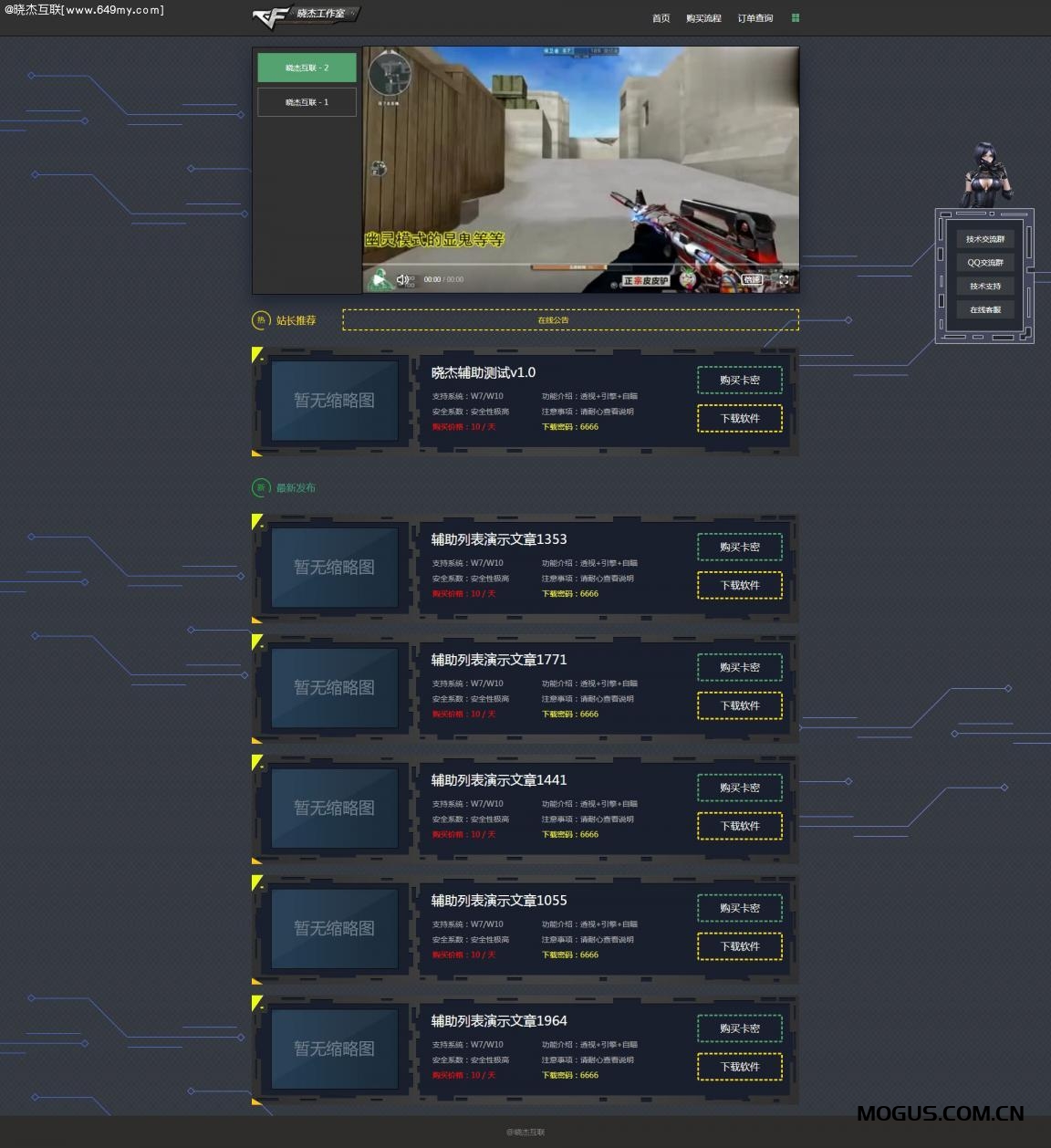Open the green grid menu icon
Screen dimensions: 1051x1148
coord(796,17)
